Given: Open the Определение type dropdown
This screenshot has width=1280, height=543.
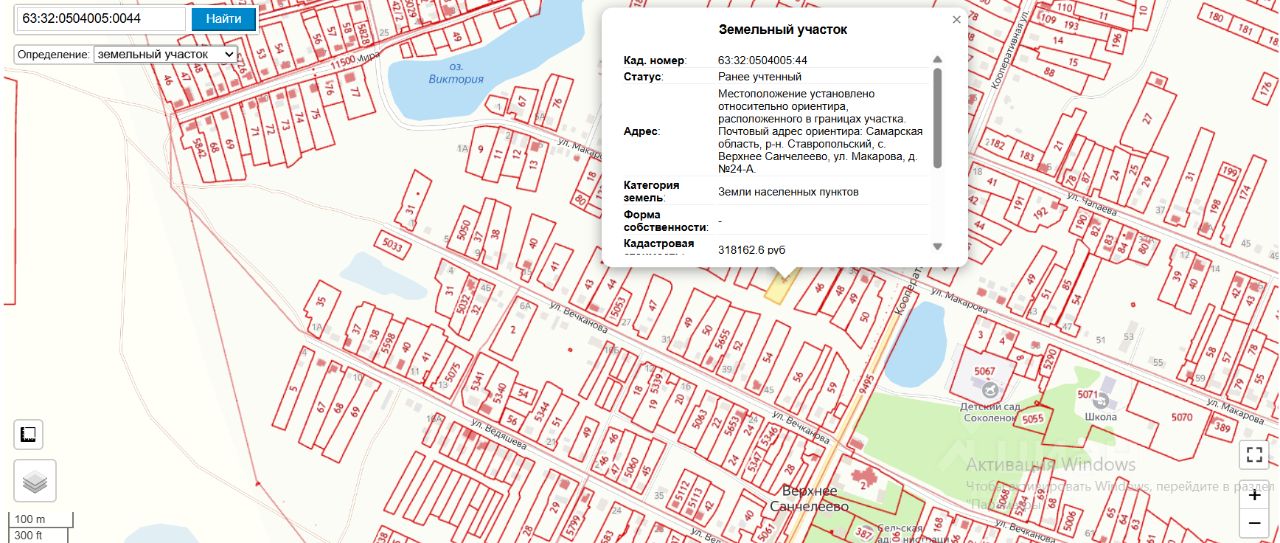Looking at the screenshot, I should pyautogui.click(x=165, y=54).
